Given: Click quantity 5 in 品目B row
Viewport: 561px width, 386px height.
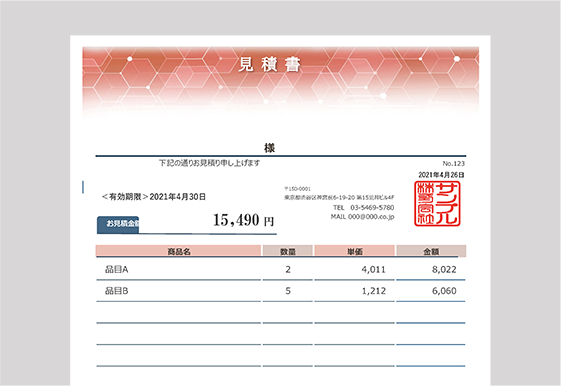Looking at the screenshot, I should pyautogui.click(x=288, y=291).
